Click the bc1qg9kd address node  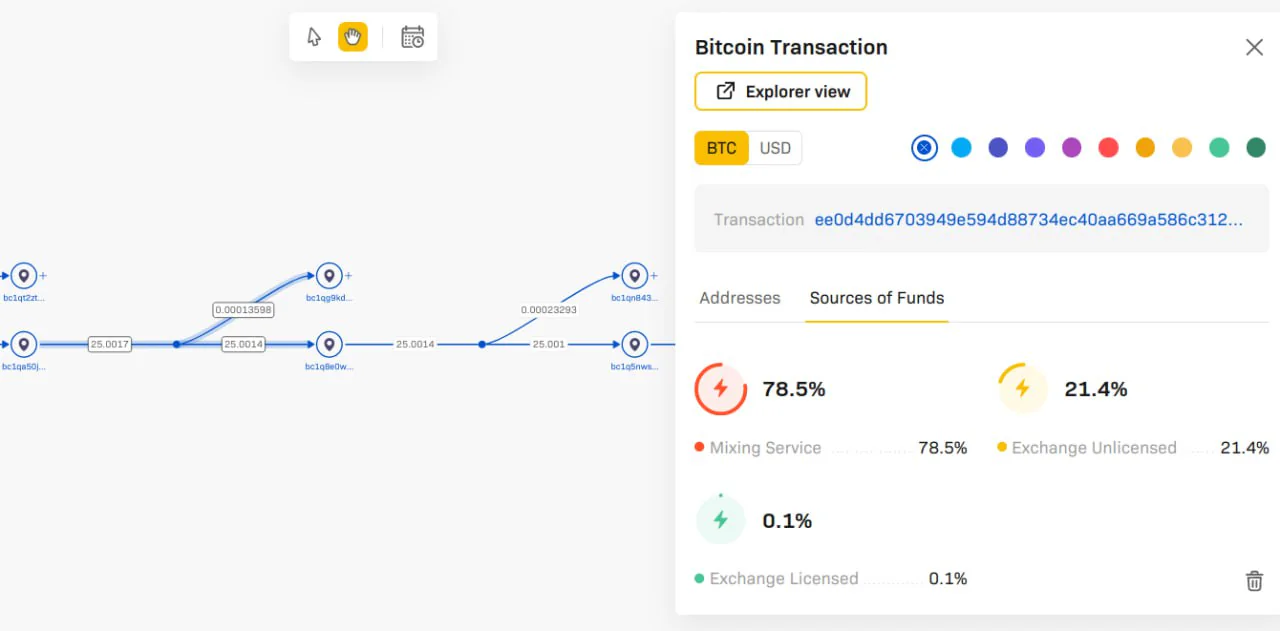pyautogui.click(x=329, y=276)
